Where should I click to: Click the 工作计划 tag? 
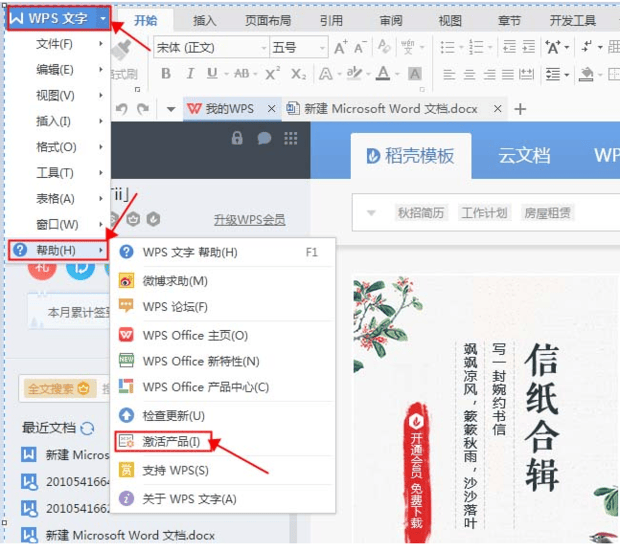484,213
